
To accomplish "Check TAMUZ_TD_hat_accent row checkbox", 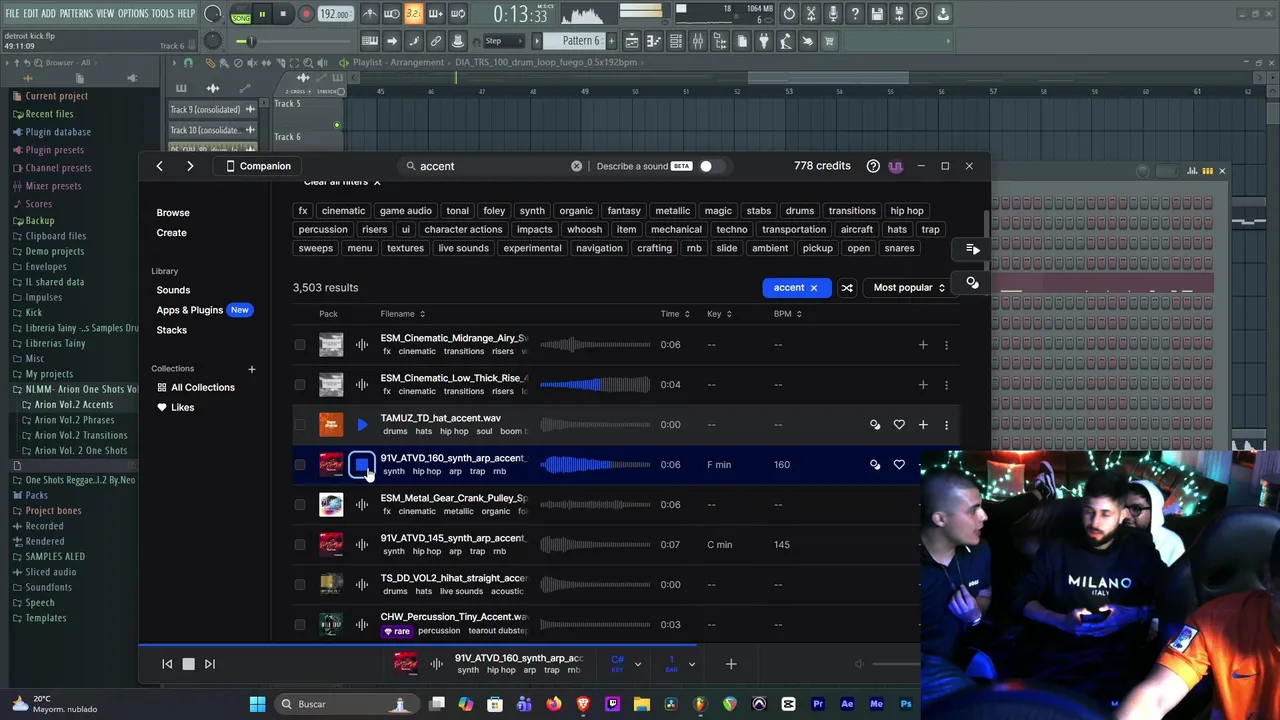I will pyautogui.click(x=300, y=425).
